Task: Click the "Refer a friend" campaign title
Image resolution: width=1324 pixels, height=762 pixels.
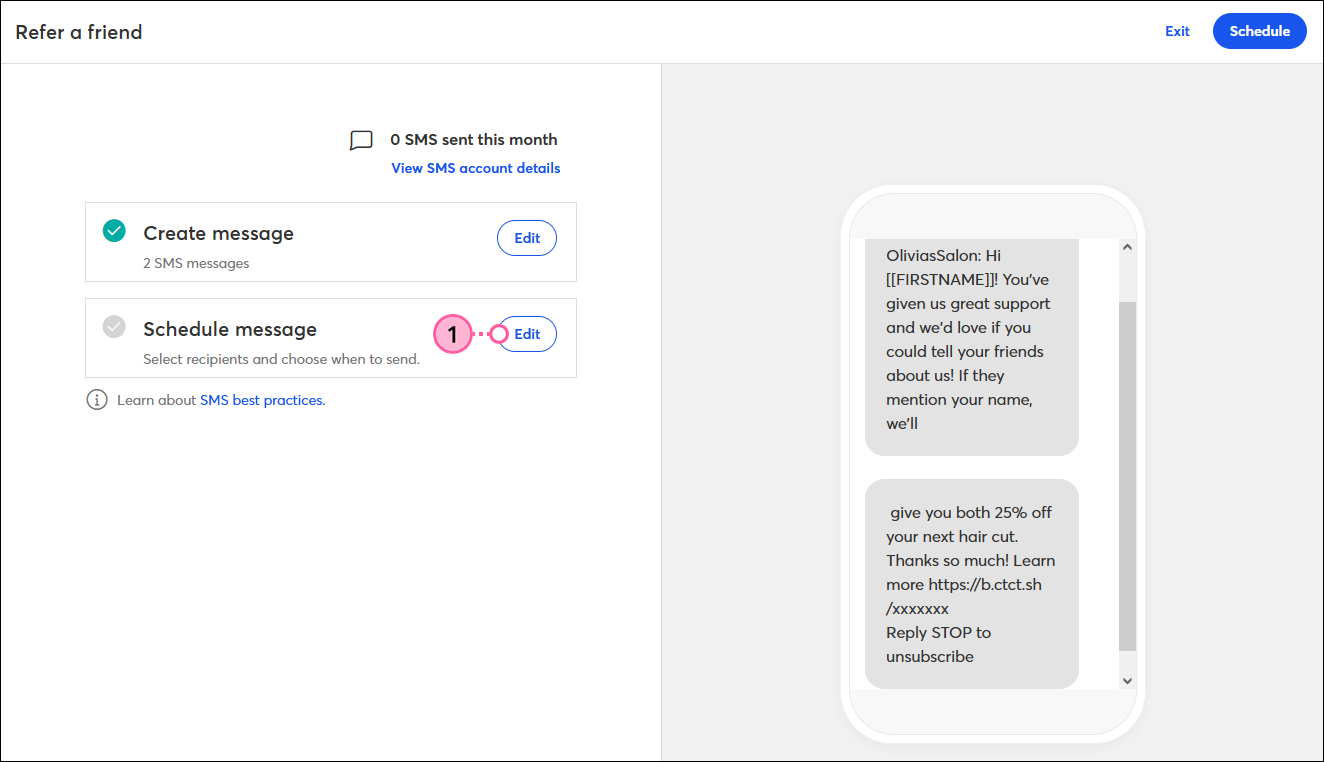Action: click(x=79, y=32)
